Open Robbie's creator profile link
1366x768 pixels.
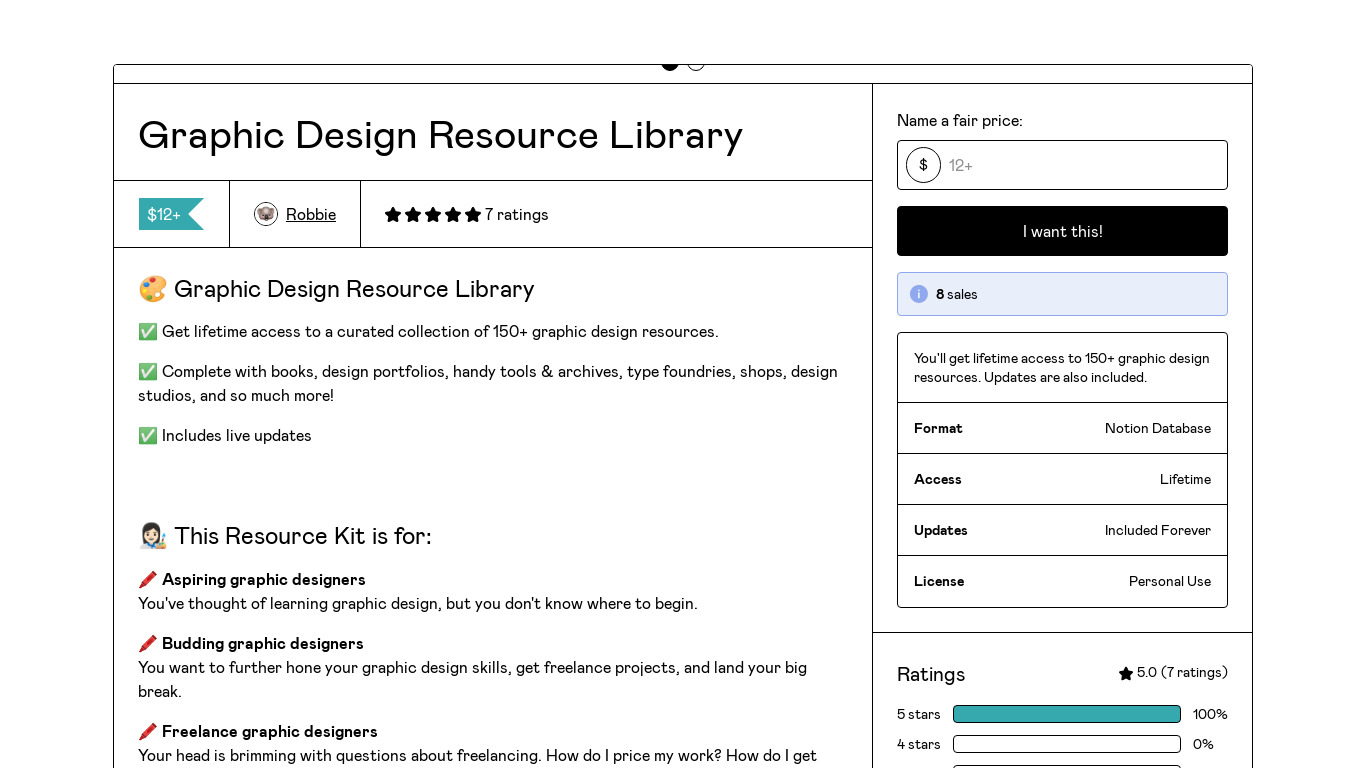pos(310,214)
